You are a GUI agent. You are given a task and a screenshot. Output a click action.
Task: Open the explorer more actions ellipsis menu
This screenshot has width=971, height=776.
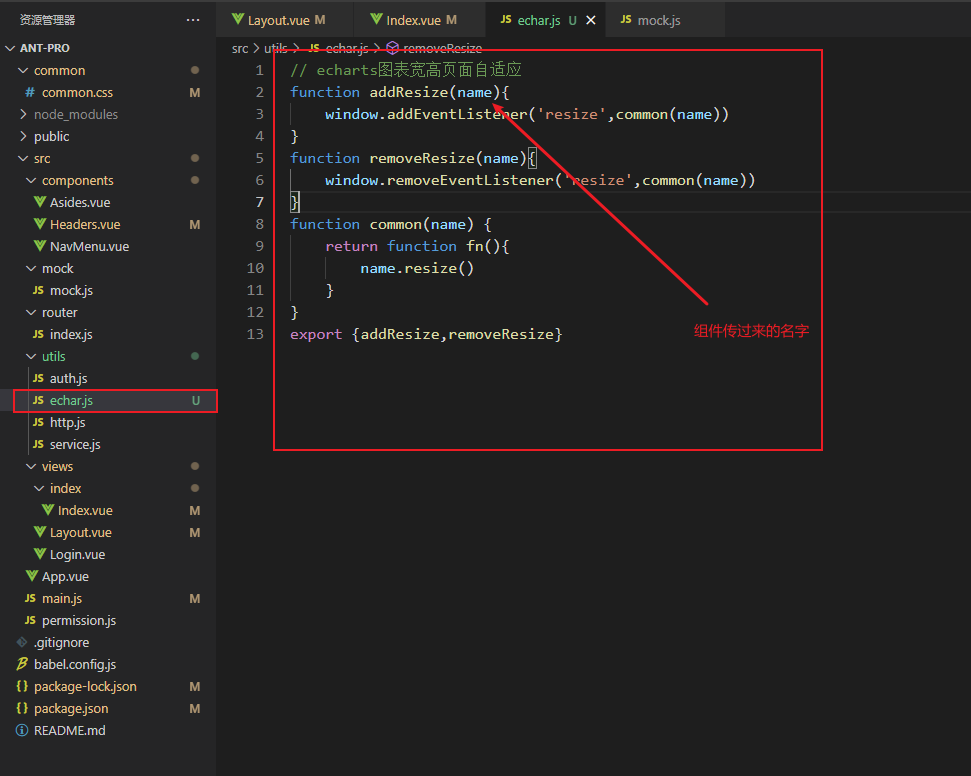pyautogui.click(x=193, y=20)
